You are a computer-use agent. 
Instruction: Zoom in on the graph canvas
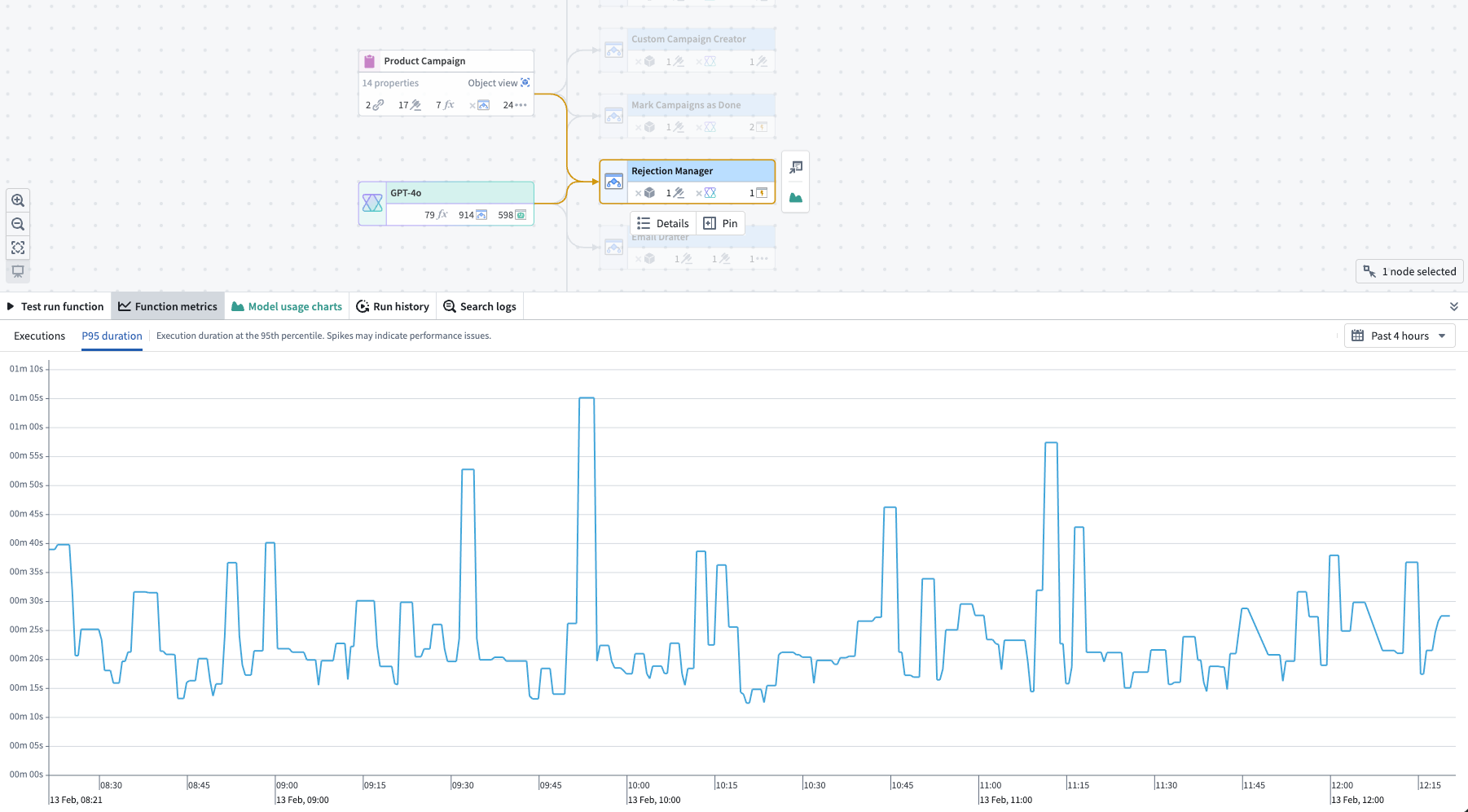point(17,200)
